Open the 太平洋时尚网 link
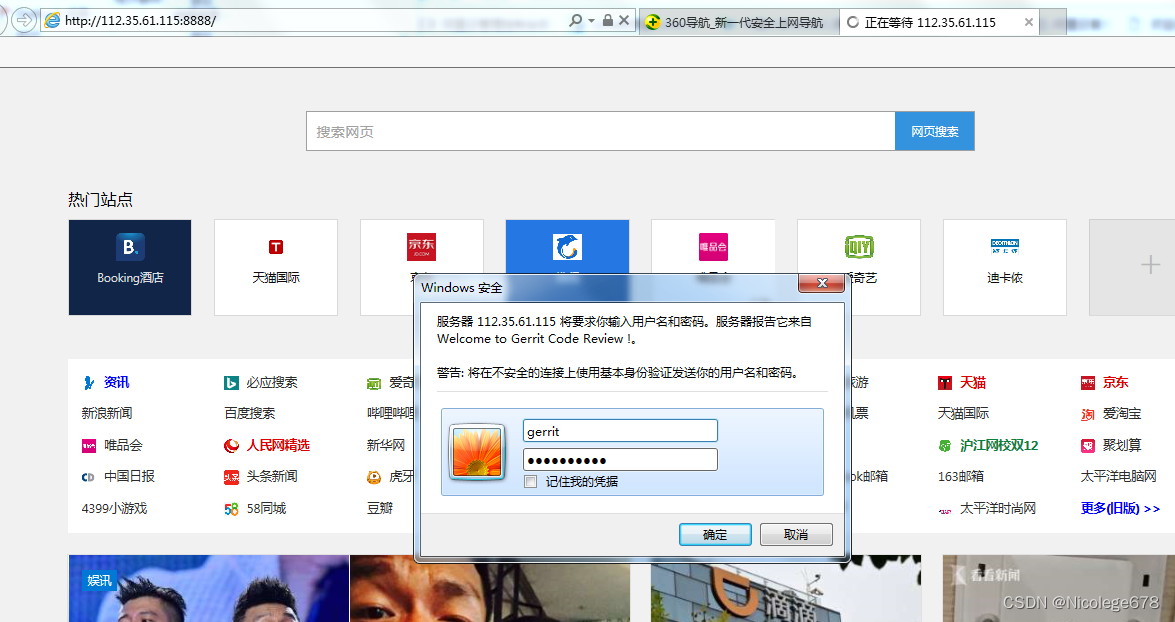1175x622 pixels. coord(997,508)
